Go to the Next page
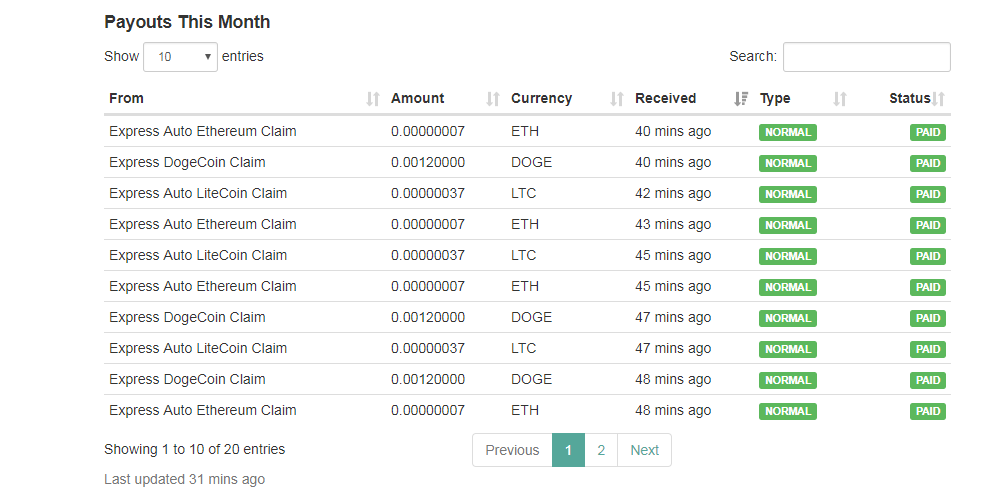This screenshot has width=998, height=493. click(x=644, y=450)
